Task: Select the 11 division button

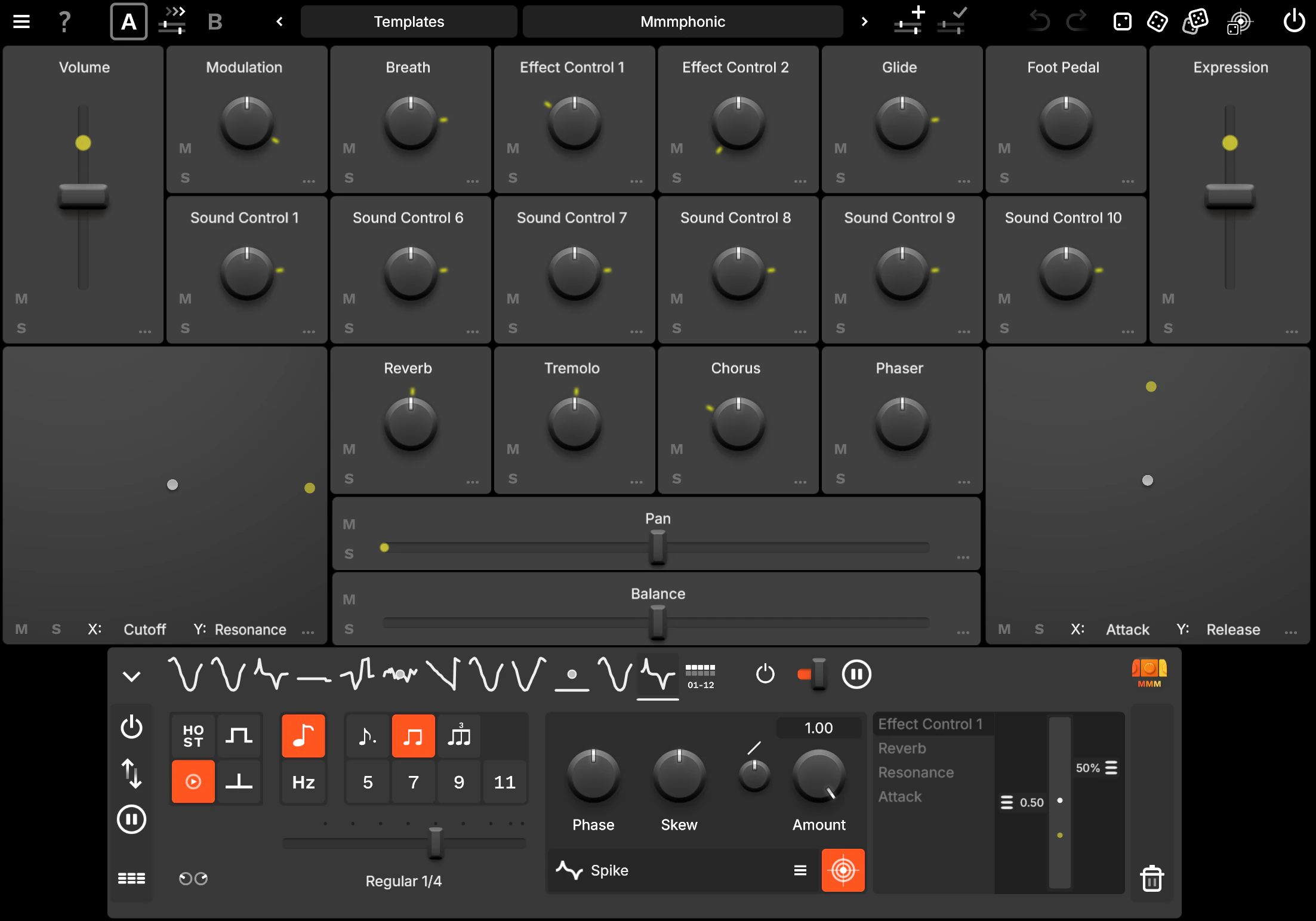Action: (504, 782)
